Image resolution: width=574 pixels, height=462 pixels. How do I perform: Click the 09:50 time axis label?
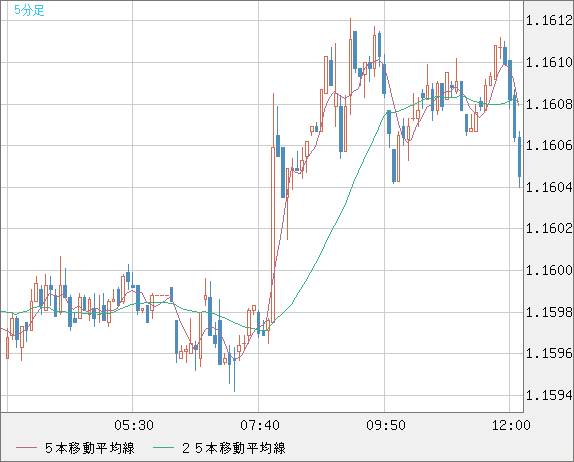tap(386, 425)
